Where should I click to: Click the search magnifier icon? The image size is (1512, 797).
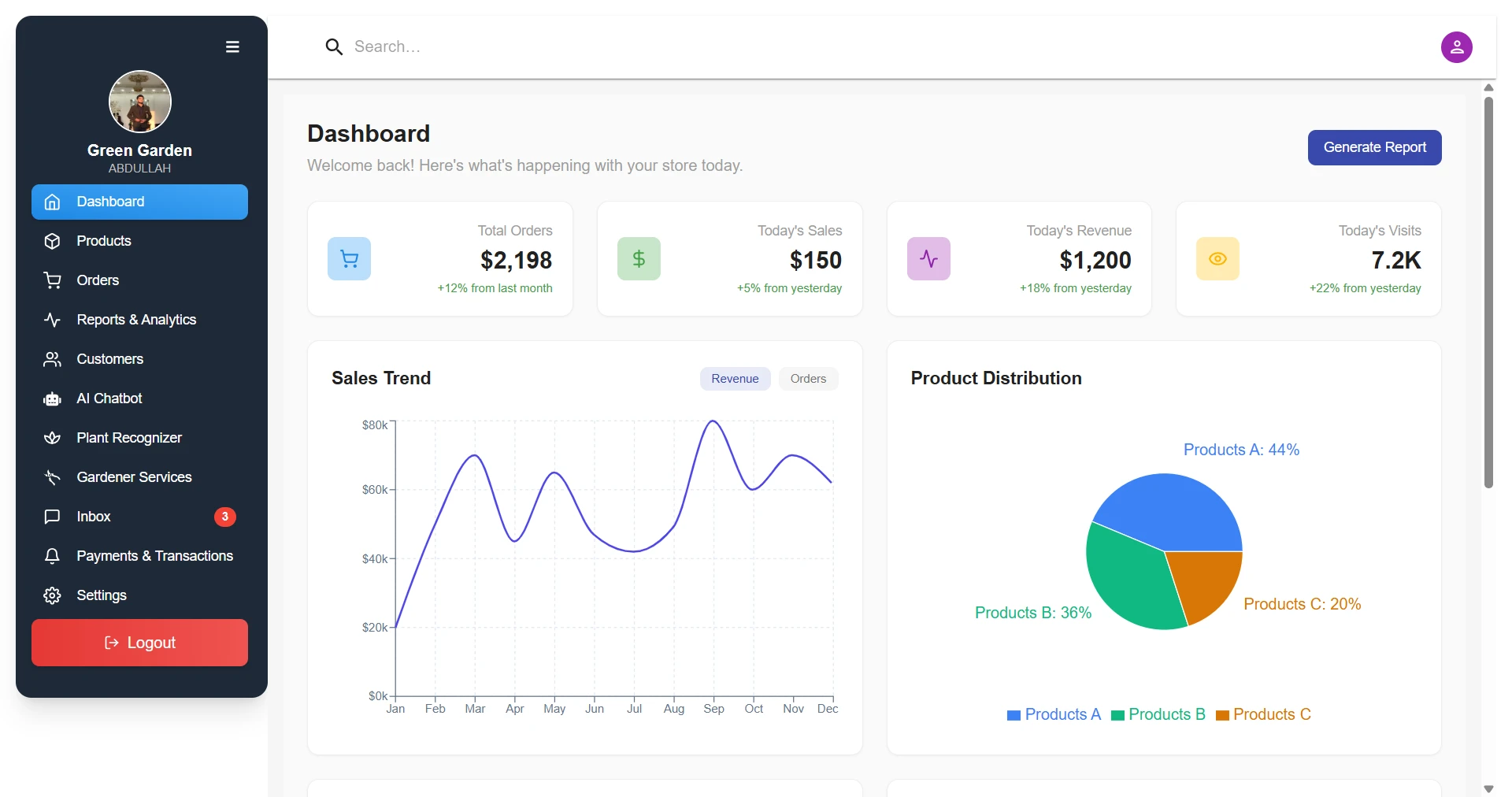pos(334,47)
